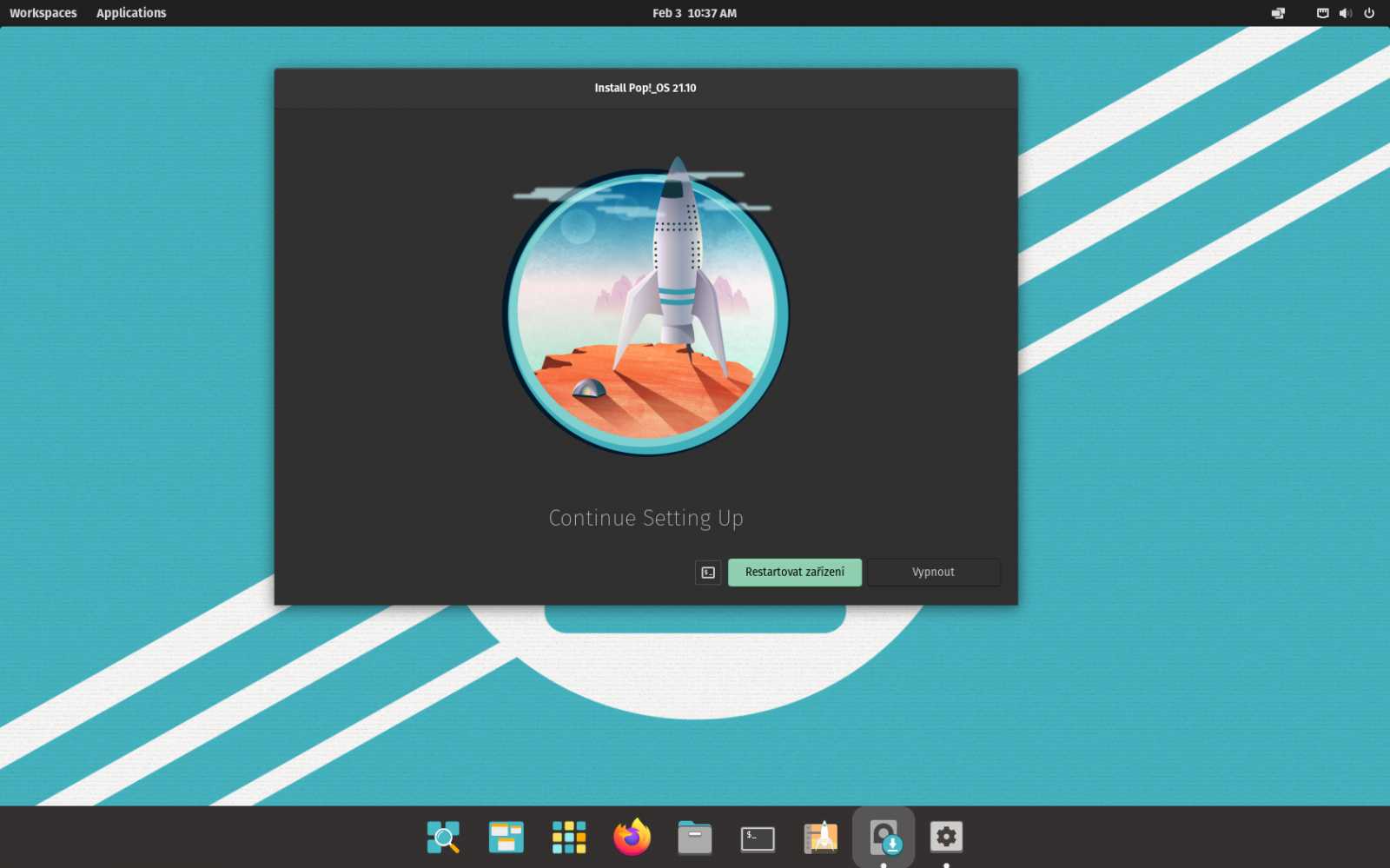Screen dimensions: 1390x868
Task: Open the Applications menu
Action: [x=131, y=13]
